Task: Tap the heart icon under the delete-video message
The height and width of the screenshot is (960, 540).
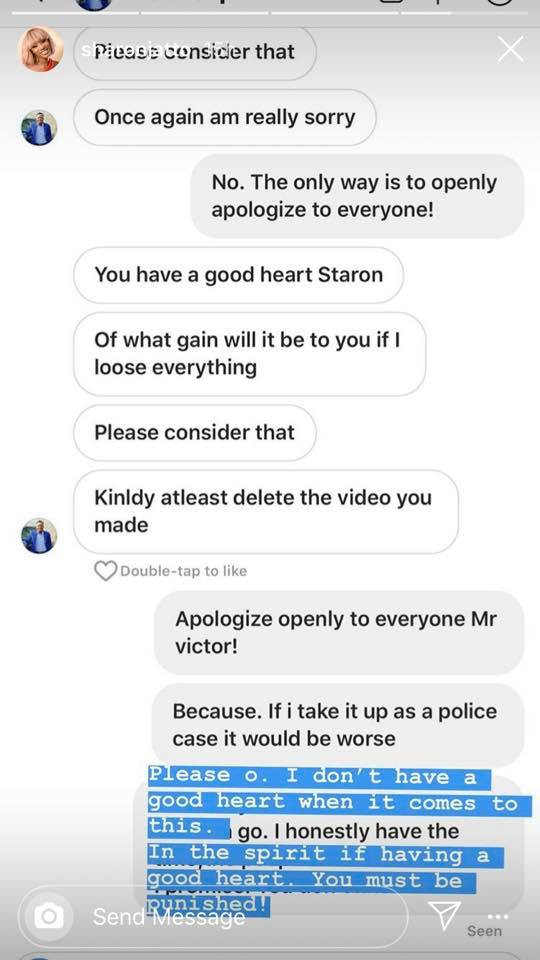Action: [105, 571]
